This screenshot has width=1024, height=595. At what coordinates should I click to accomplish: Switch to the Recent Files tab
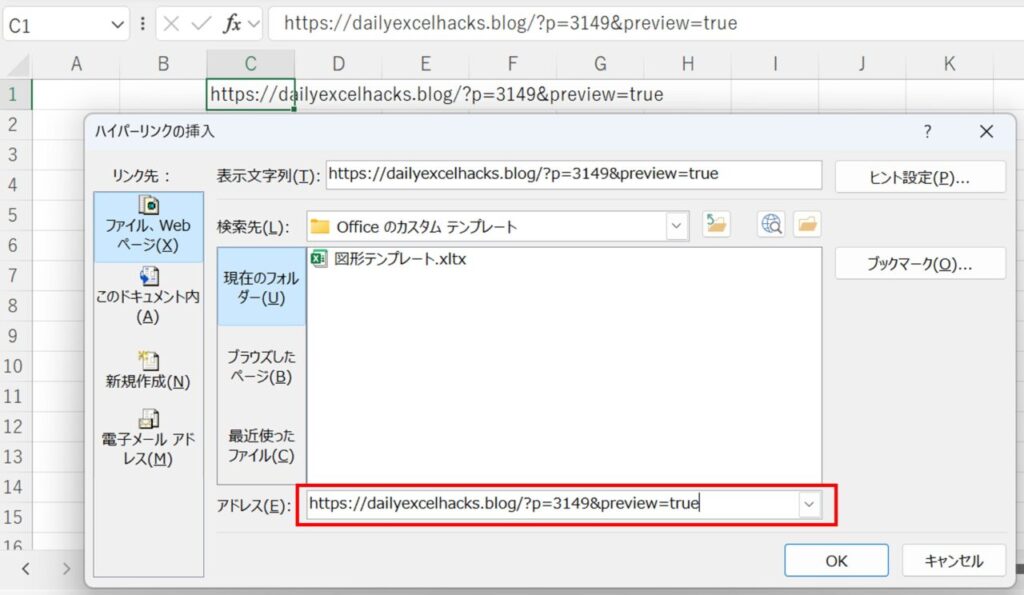[x=261, y=445]
